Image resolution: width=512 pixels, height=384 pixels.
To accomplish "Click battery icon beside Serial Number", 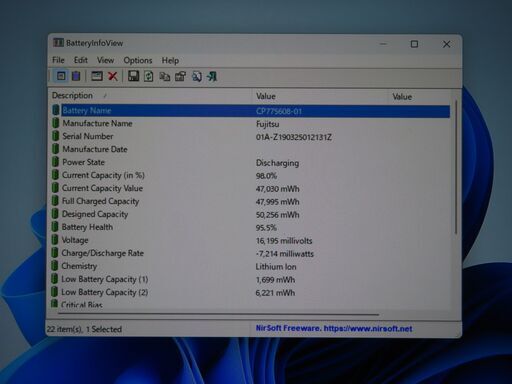I will 55,136.
